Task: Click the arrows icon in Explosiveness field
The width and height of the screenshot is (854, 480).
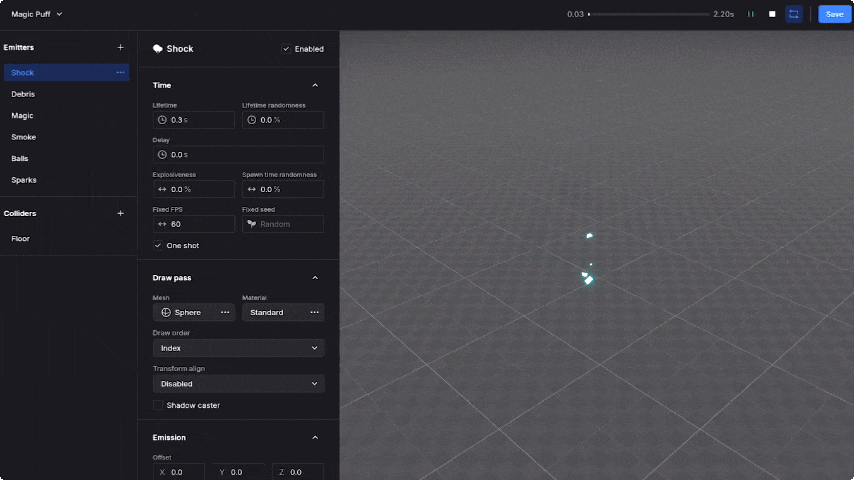Action: 162,189
